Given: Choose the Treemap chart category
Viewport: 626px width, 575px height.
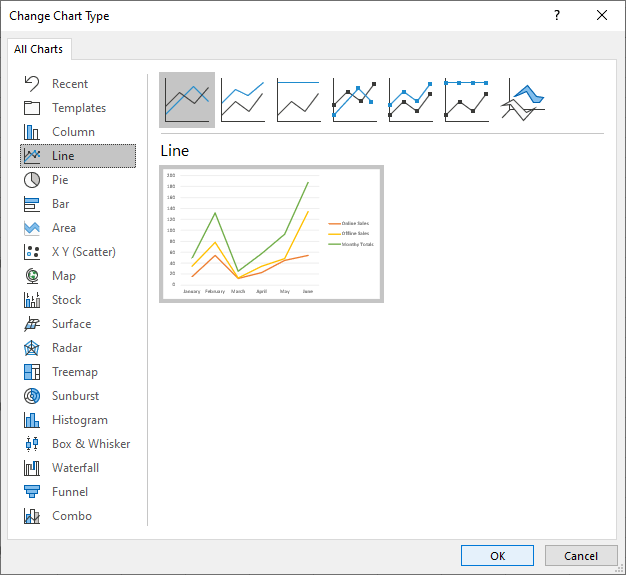Looking at the screenshot, I should [74, 372].
